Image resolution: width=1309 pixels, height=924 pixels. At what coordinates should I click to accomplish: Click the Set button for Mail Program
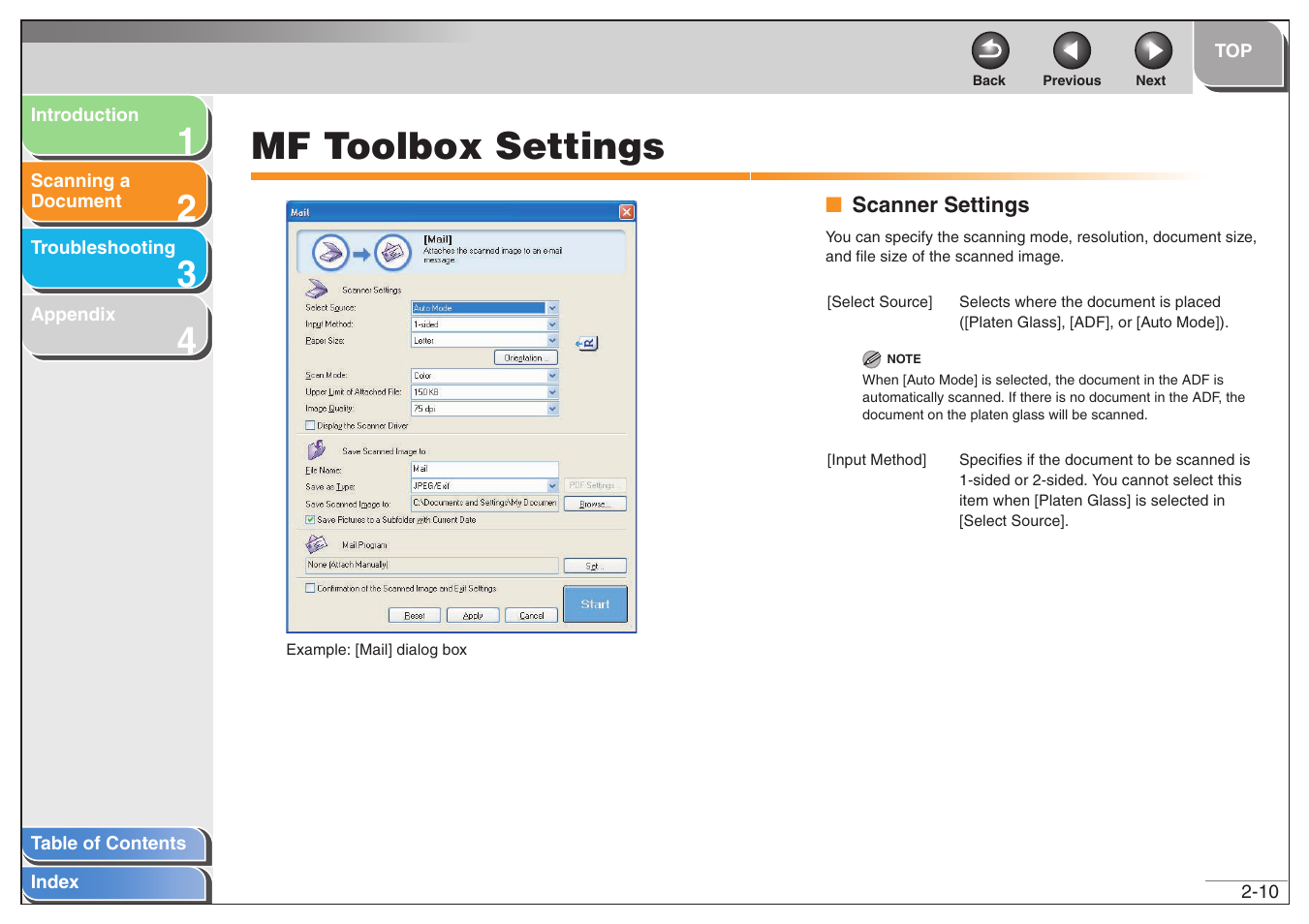coord(595,566)
